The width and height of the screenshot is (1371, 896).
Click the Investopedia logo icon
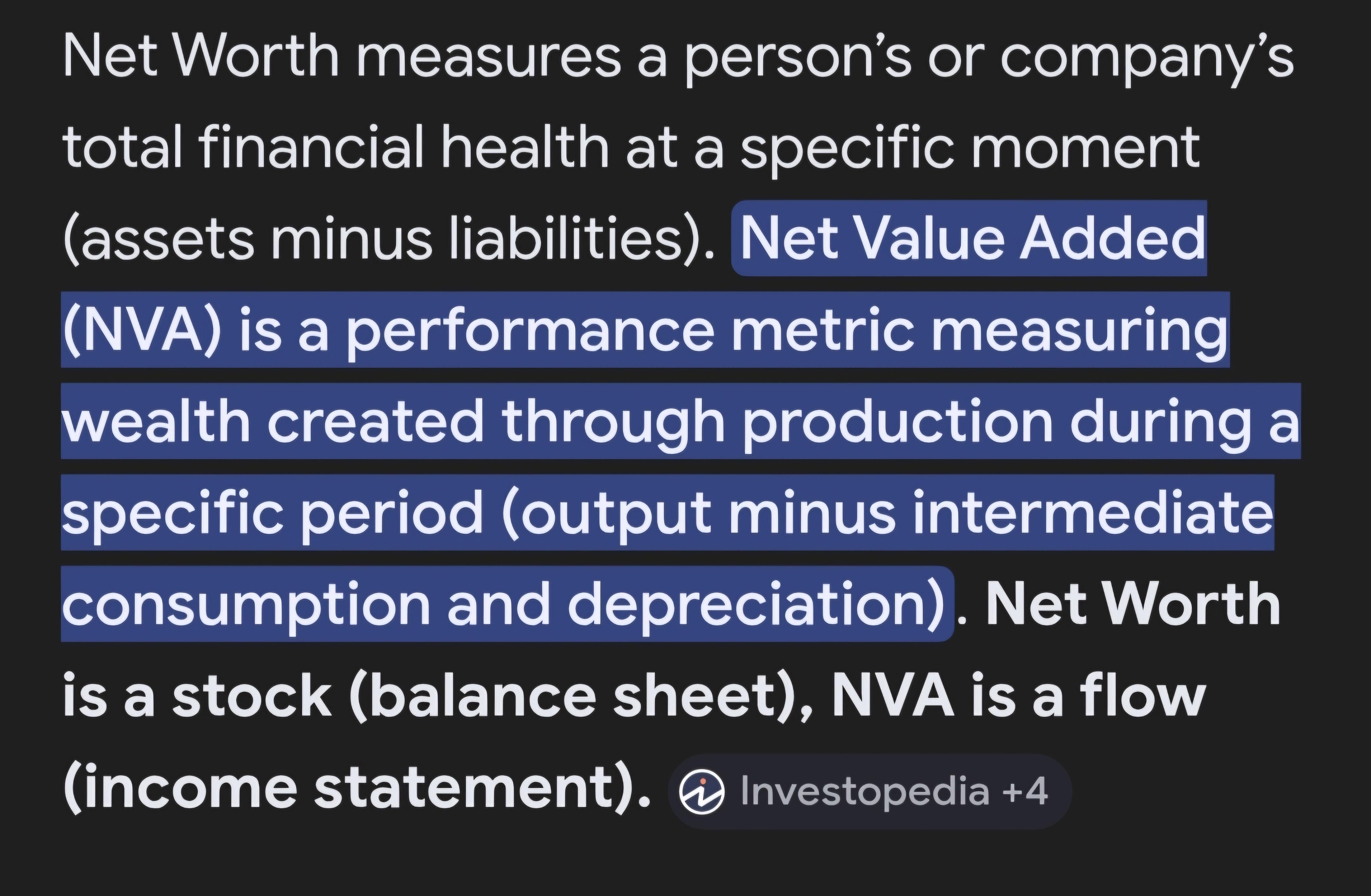(701, 791)
